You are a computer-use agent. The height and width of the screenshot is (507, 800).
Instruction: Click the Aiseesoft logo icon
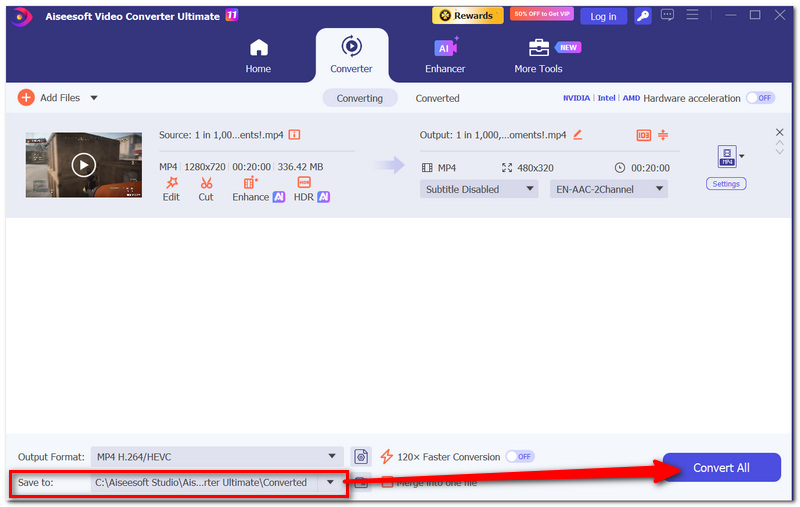coord(20,16)
